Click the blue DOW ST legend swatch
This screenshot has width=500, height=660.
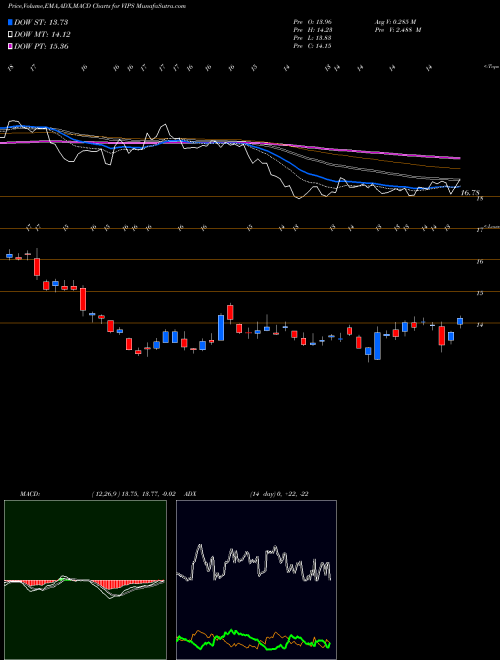pyautogui.click(x=10, y=22)
